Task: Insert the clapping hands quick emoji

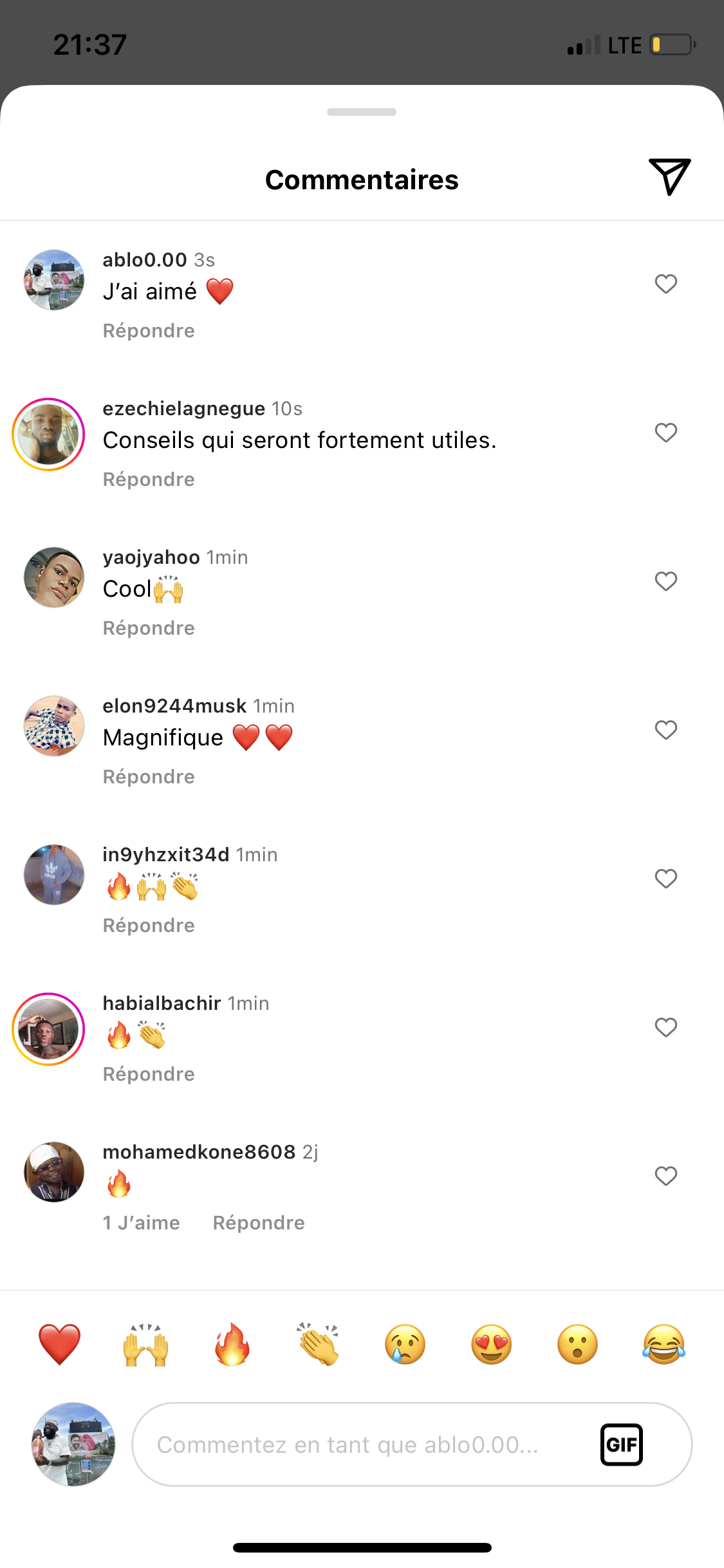Action: 318,1345
